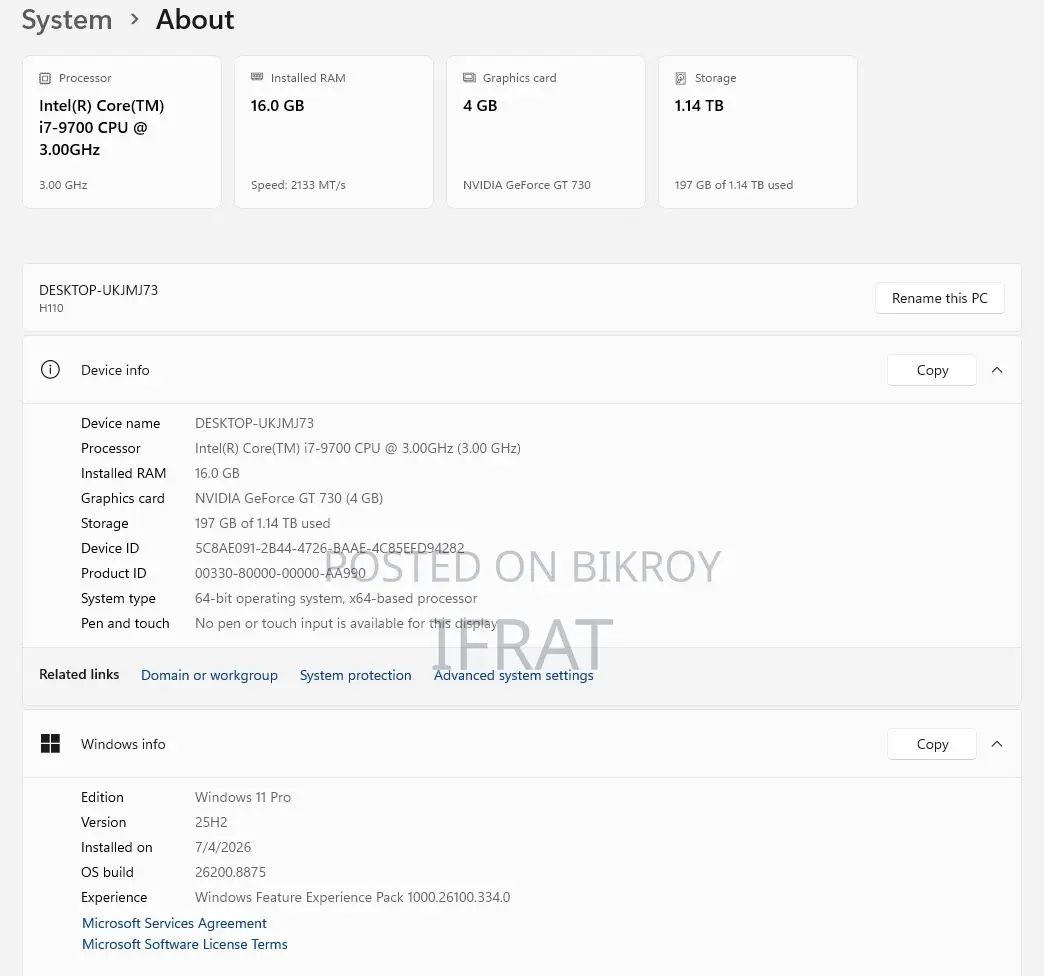The width and height of the screenshot is (1044, 976).
Task: Click the Device ID value 5C8AE091-2B44
Action: 330,548
